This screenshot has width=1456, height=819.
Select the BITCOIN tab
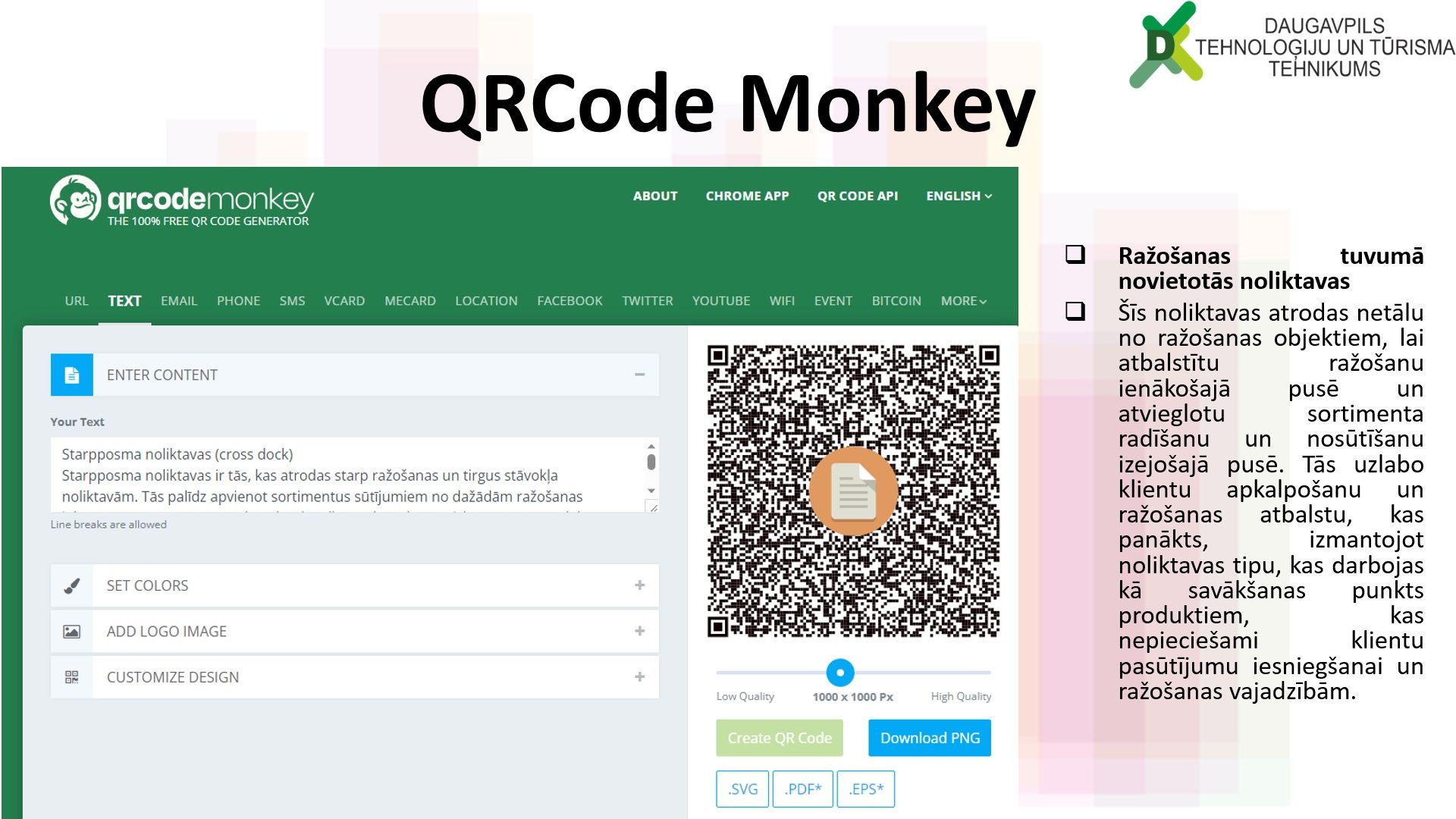tap(896, 301)
